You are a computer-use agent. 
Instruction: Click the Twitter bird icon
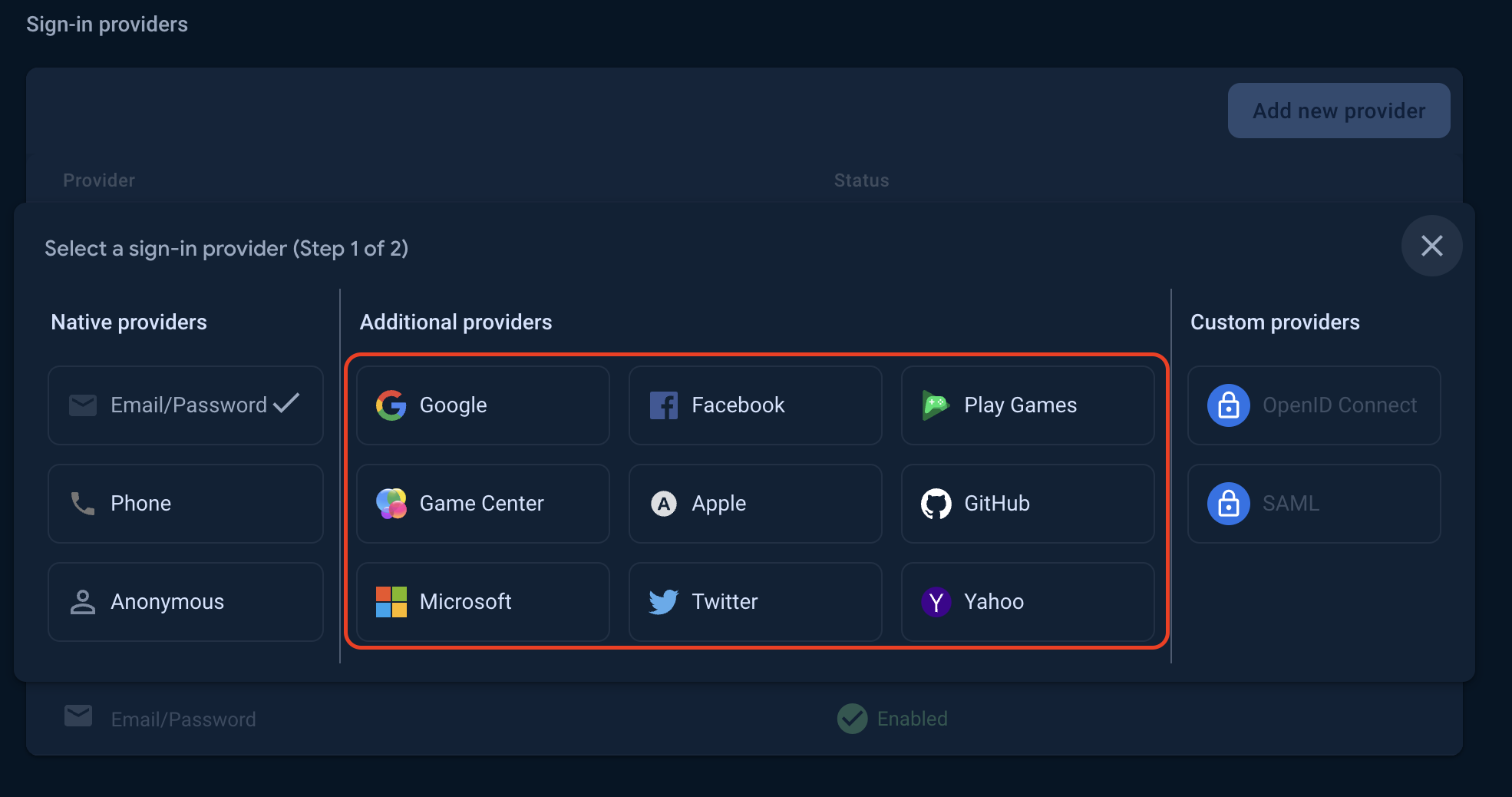tap(663, 602)
